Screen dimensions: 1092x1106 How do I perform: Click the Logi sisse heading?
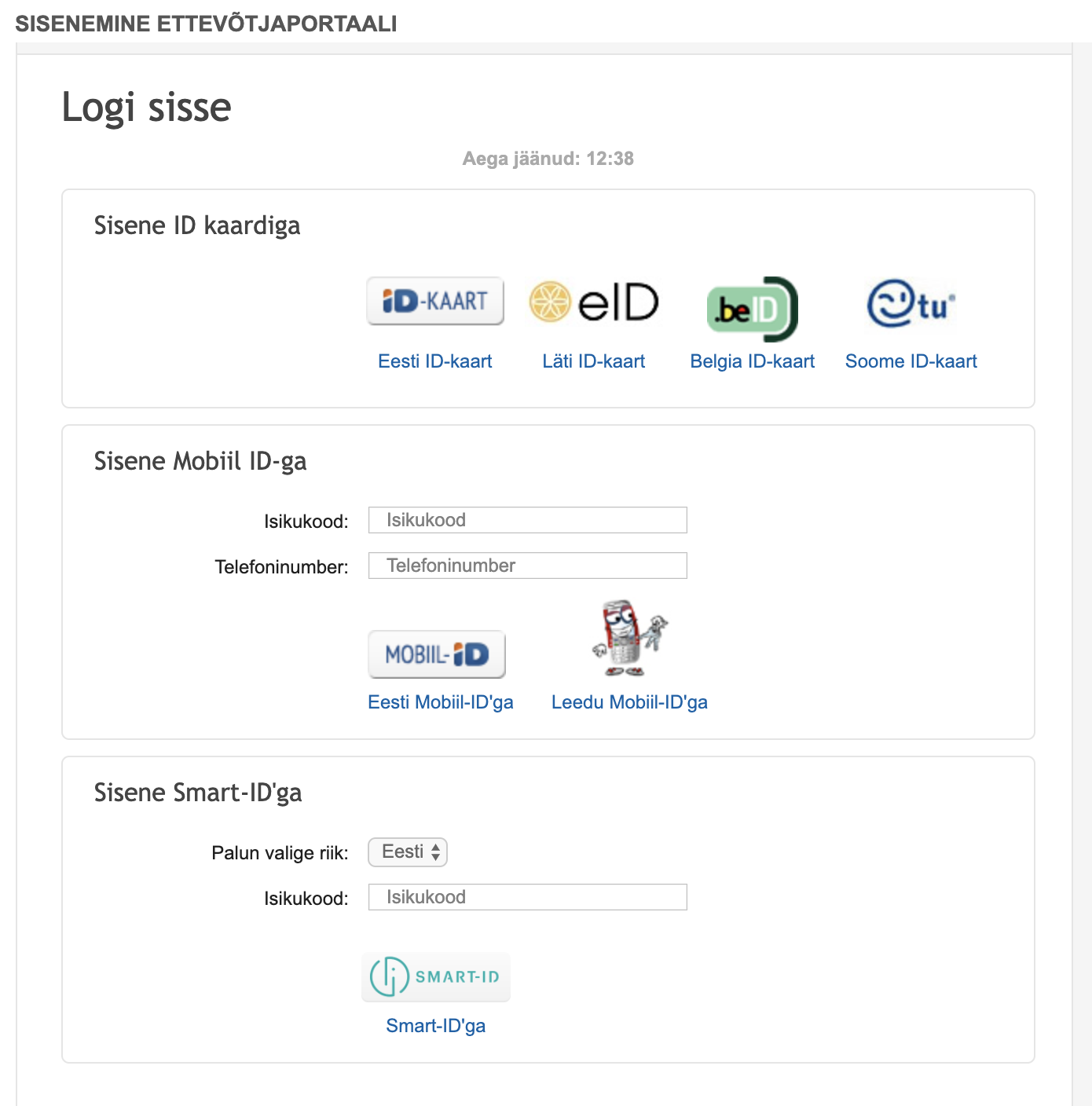click(146, 108)
